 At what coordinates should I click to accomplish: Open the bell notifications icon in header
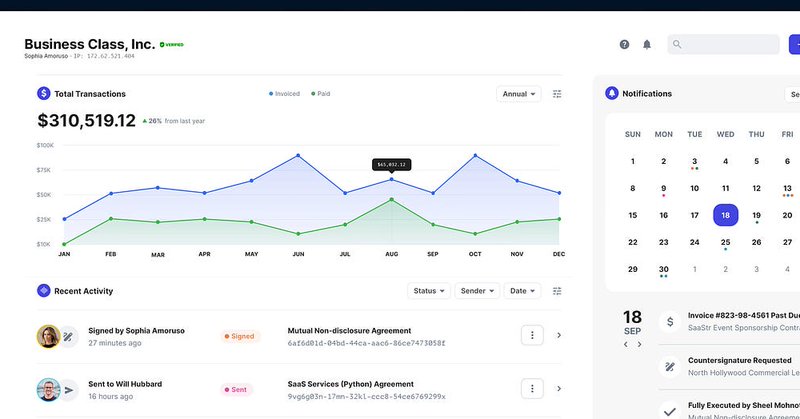(646, 44)
